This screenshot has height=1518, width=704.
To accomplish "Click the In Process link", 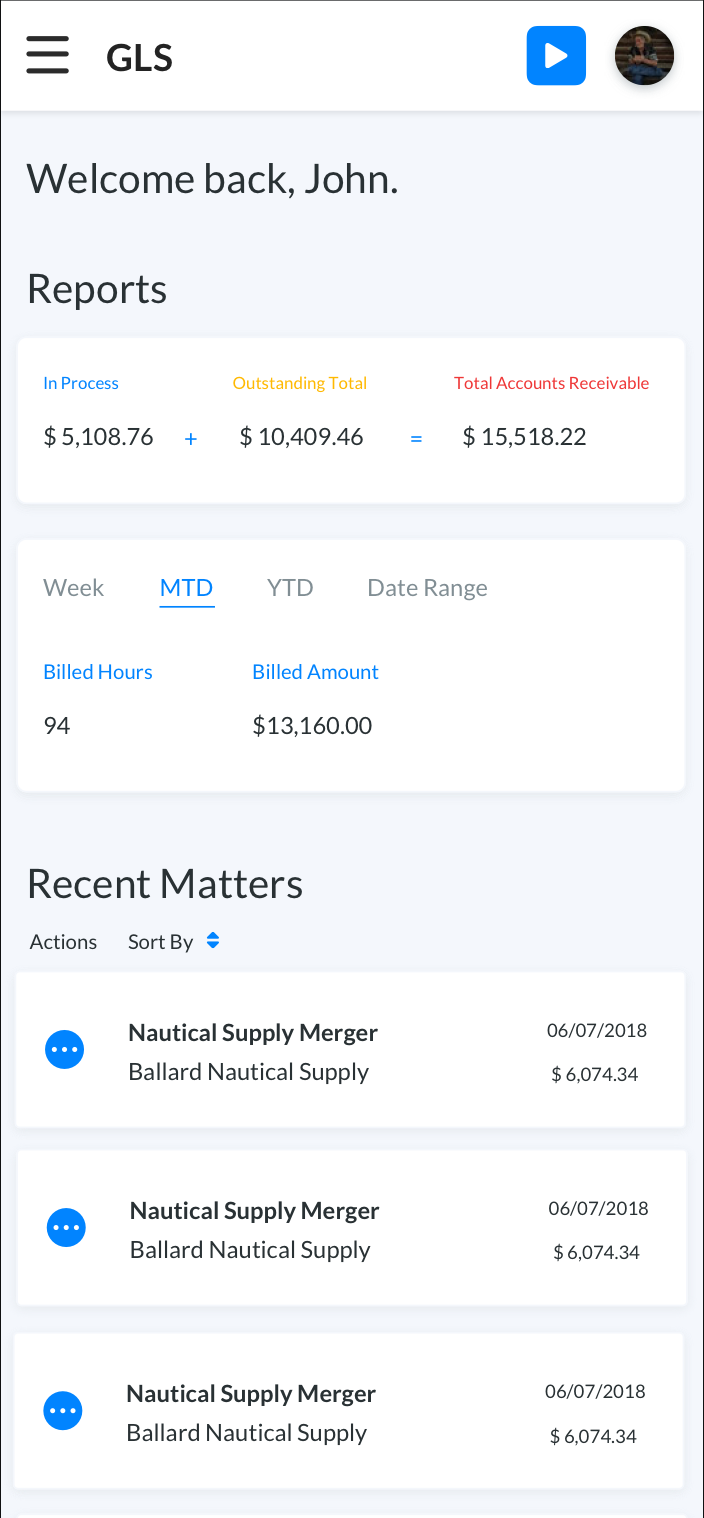I will [81, 383].
